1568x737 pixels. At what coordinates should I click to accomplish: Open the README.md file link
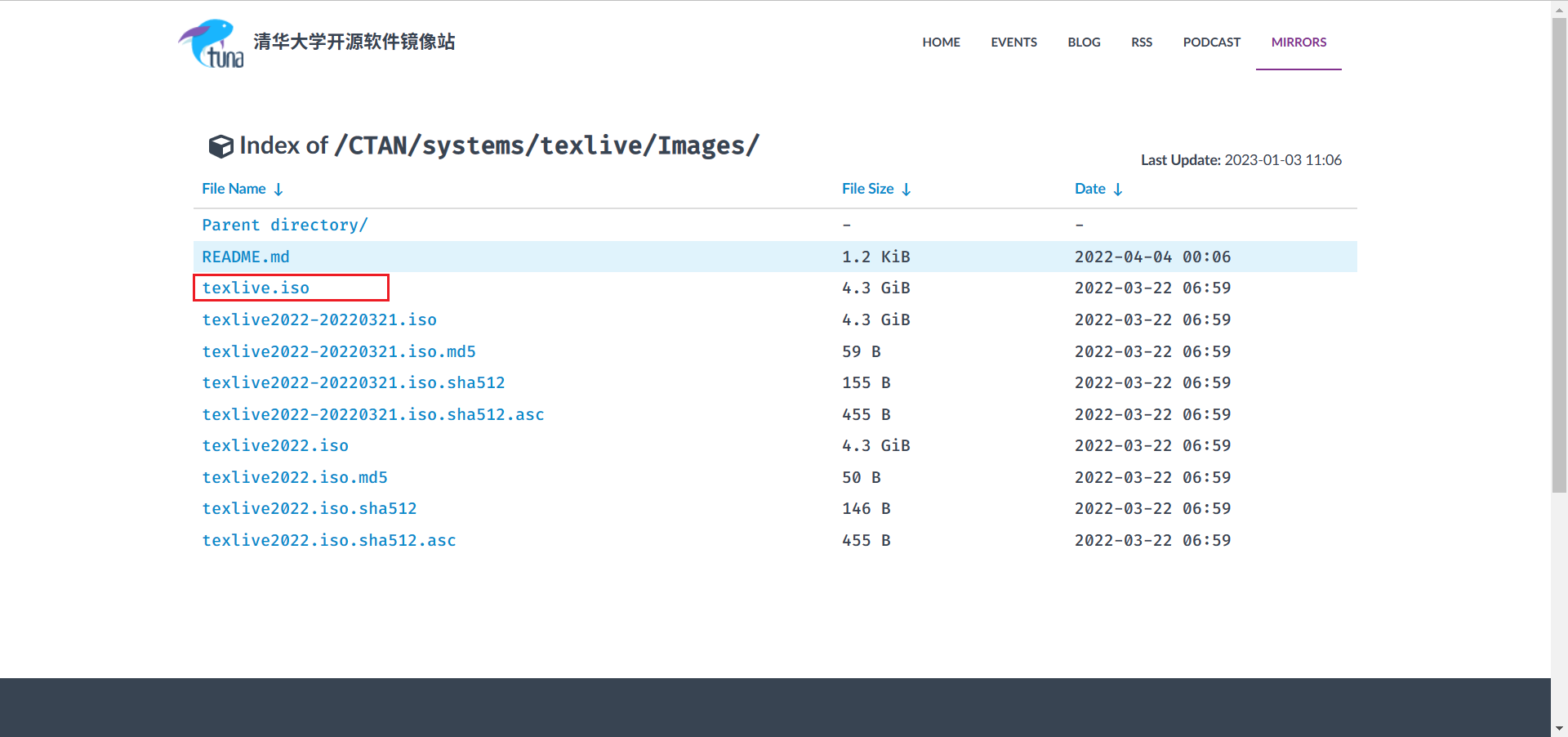click(x=246, y=257)
